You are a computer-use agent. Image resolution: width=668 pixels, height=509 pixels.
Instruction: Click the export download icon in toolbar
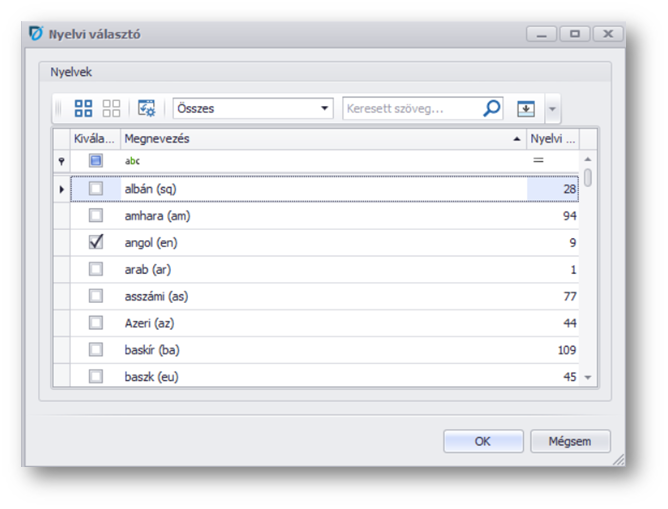pos(526,108)
